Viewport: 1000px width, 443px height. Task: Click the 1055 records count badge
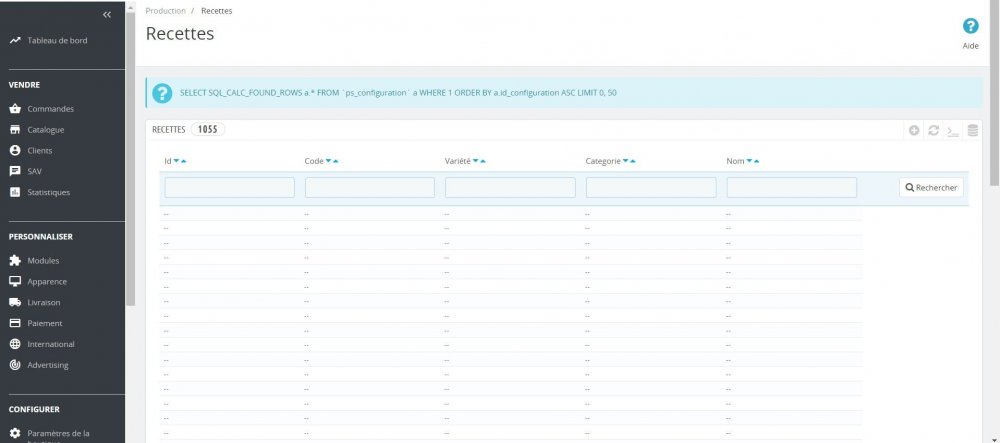click(208, 129)
